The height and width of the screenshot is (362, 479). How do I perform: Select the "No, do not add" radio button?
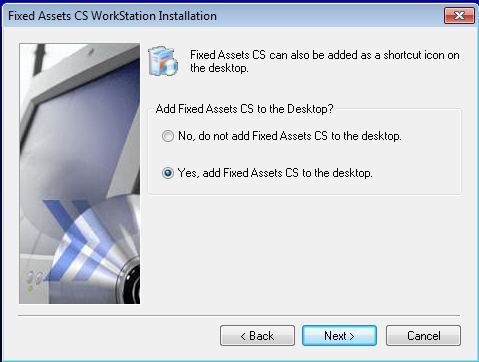(167, 136)
